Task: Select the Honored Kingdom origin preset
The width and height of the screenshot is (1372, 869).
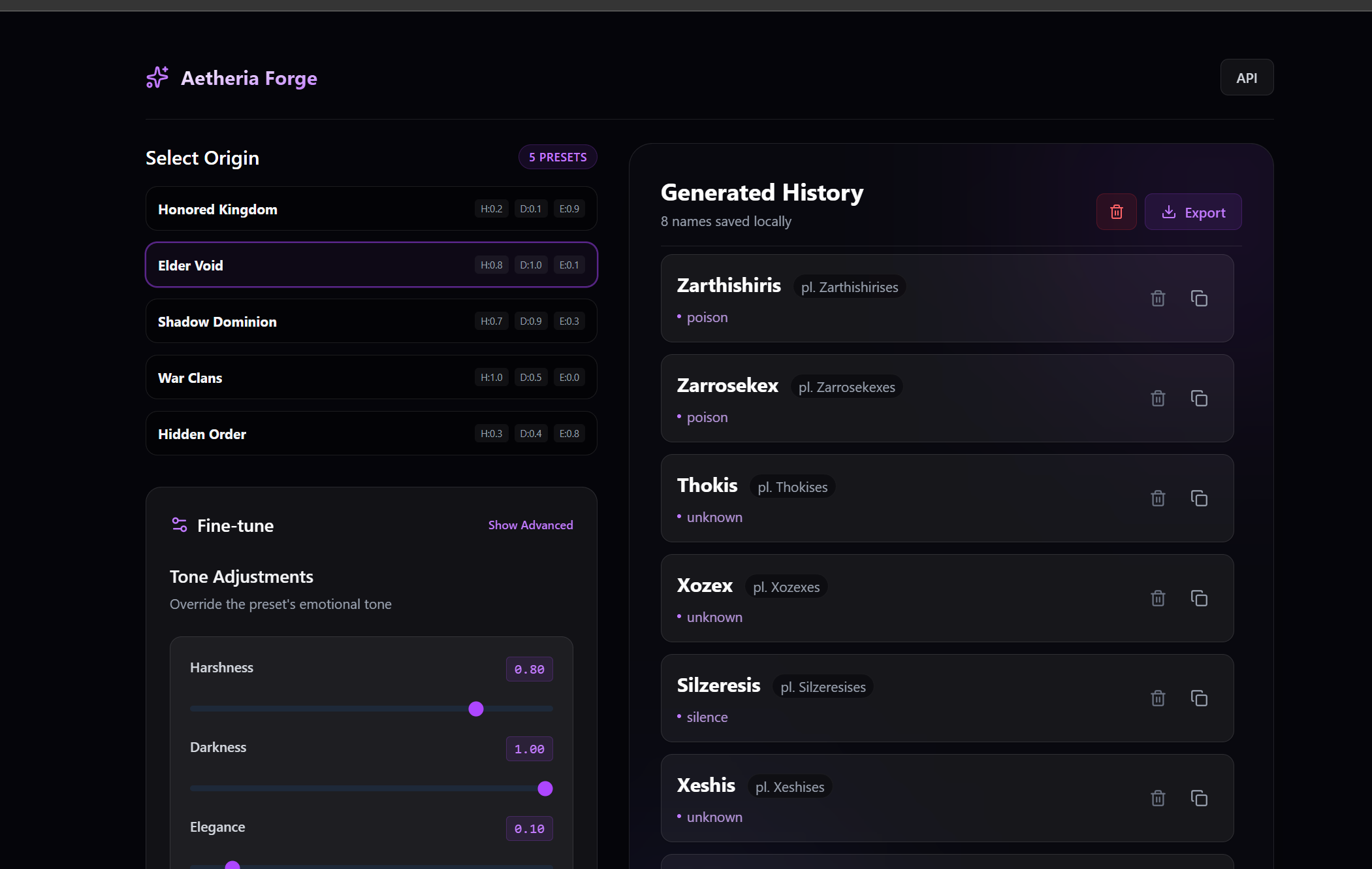Action: 372,209
